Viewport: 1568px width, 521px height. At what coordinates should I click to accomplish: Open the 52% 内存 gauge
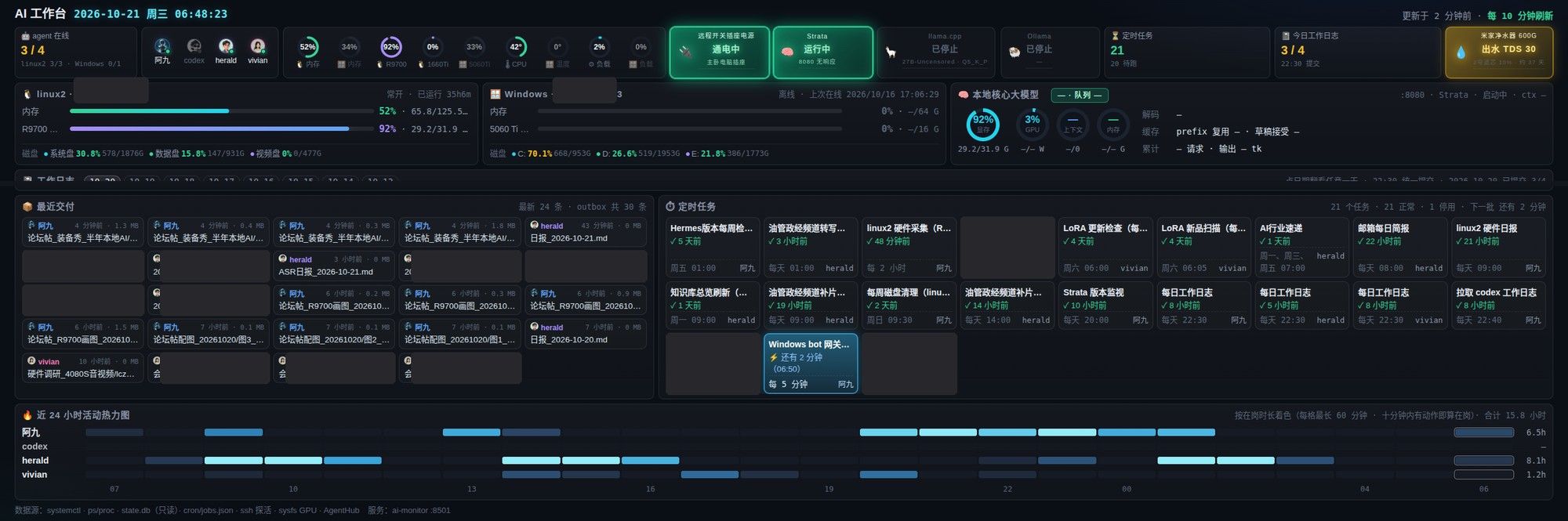[x=308, y=47]
